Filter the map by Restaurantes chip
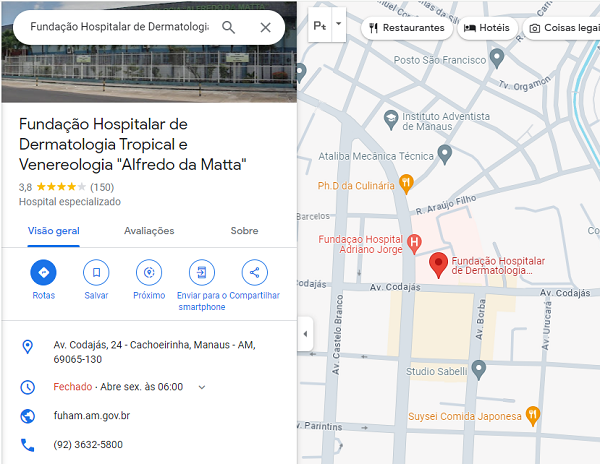This screenshot has width=600, height=464. (407, 28)
